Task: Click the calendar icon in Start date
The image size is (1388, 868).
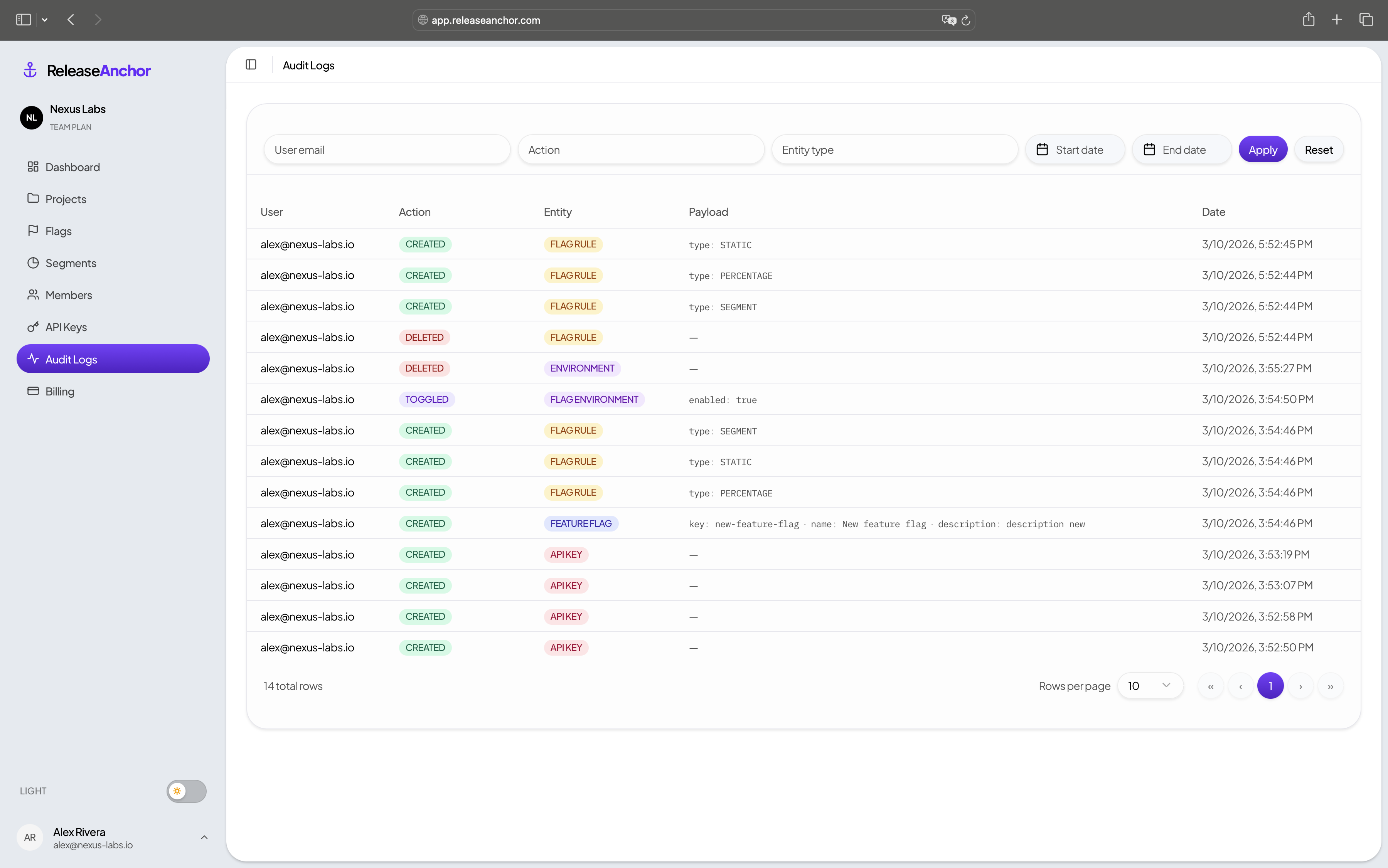Action: click(1042, 150)
